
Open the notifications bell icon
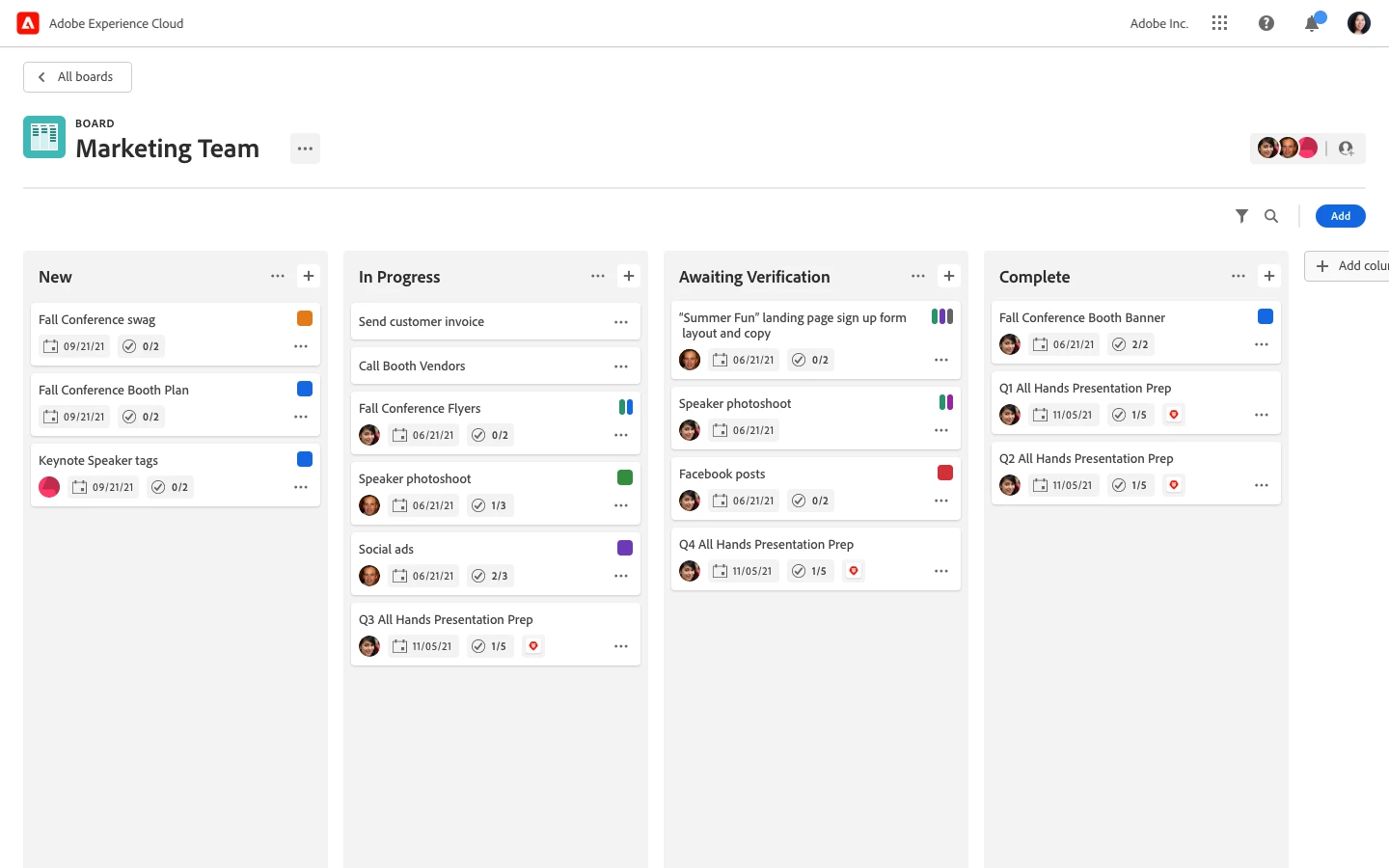tap(1313, 23)
